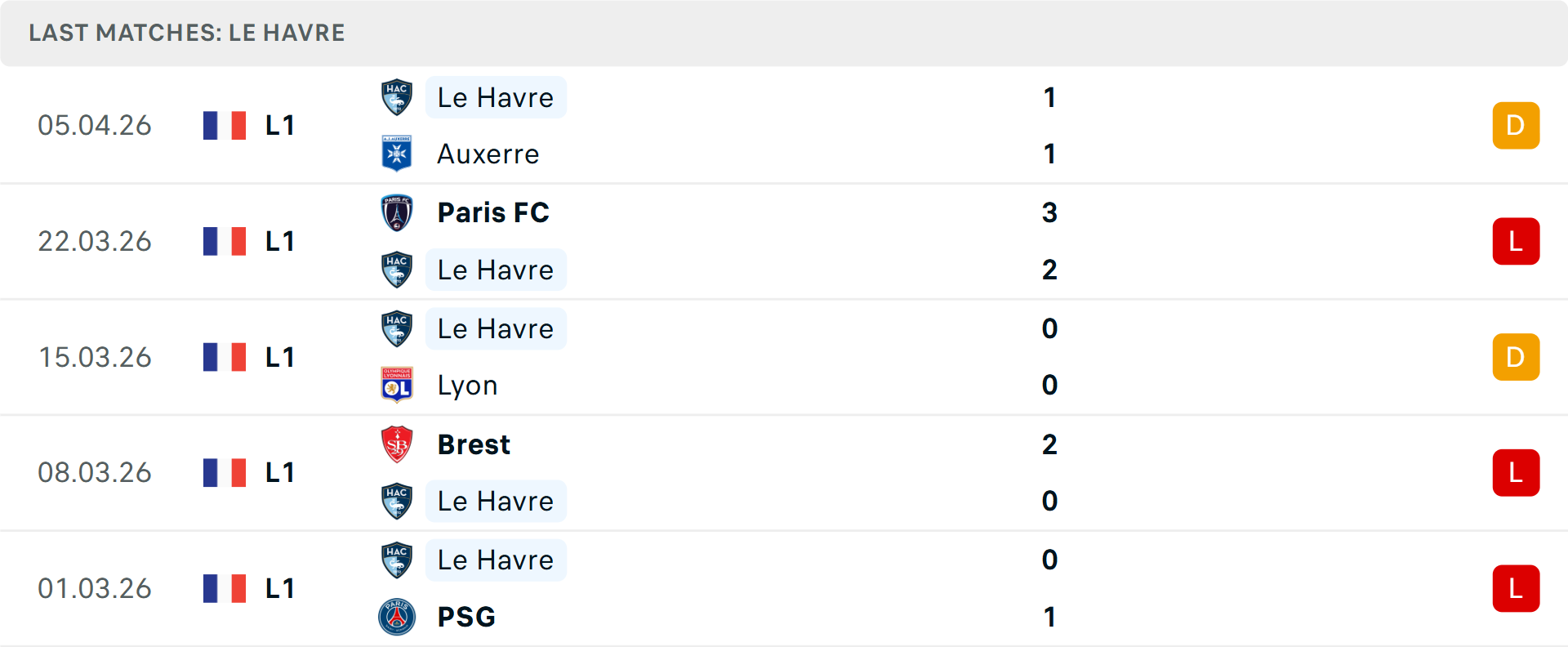
Task: Click the yellow D badge for the Auxerre draw
Action: click(1516, 125)
